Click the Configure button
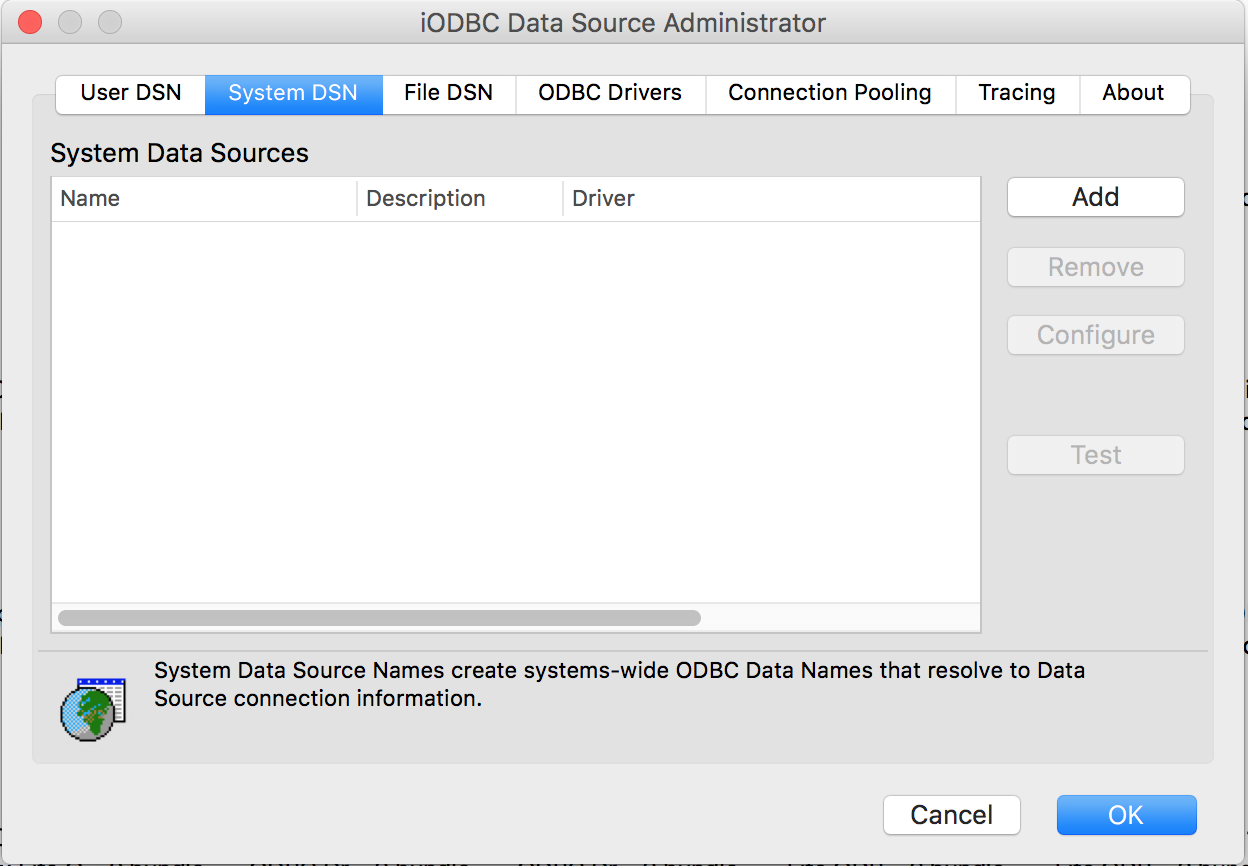The image size is (1248, 866). pos(1095,335)
